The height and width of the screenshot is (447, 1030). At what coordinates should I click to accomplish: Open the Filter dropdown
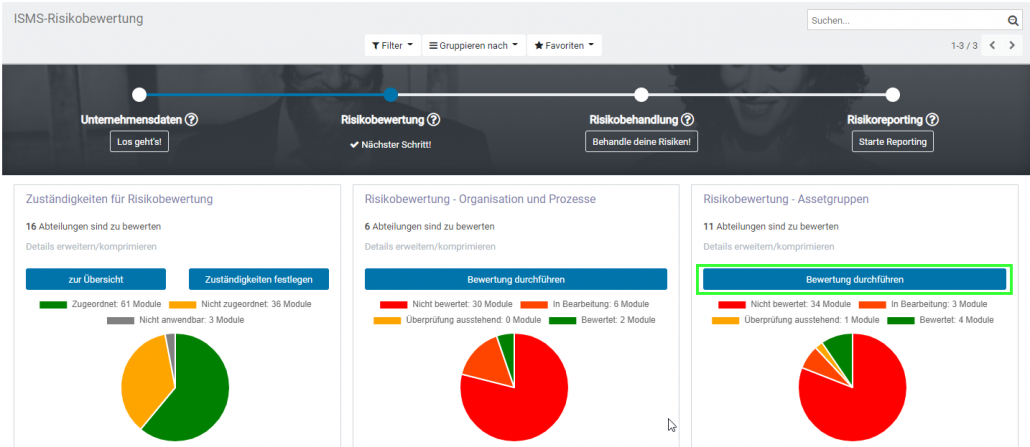(x=391, y=46)
